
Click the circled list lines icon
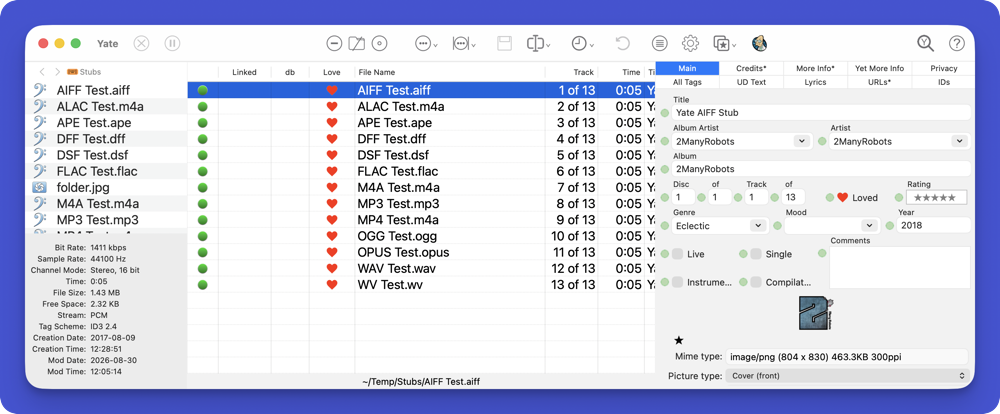[659, 43]
